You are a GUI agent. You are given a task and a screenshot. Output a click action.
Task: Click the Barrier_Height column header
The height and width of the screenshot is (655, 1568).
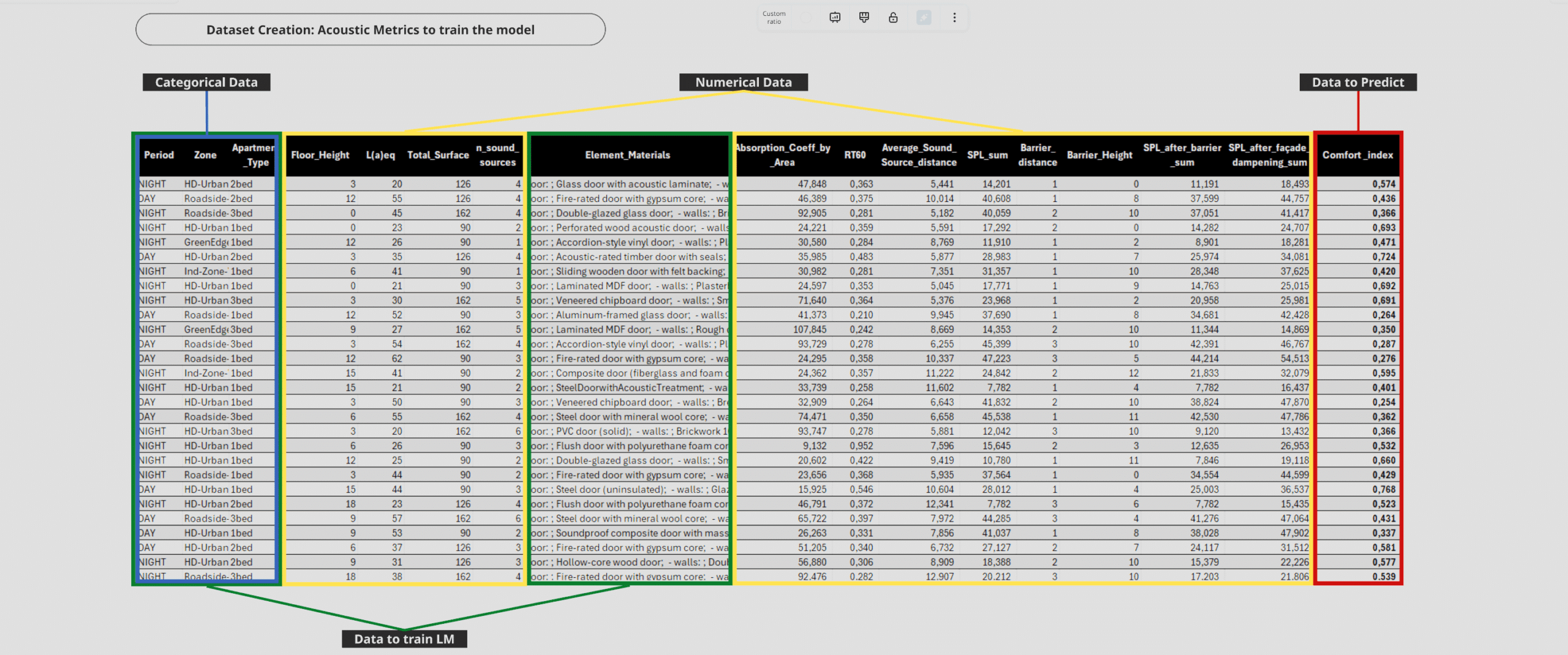(x=1099, y=155)
